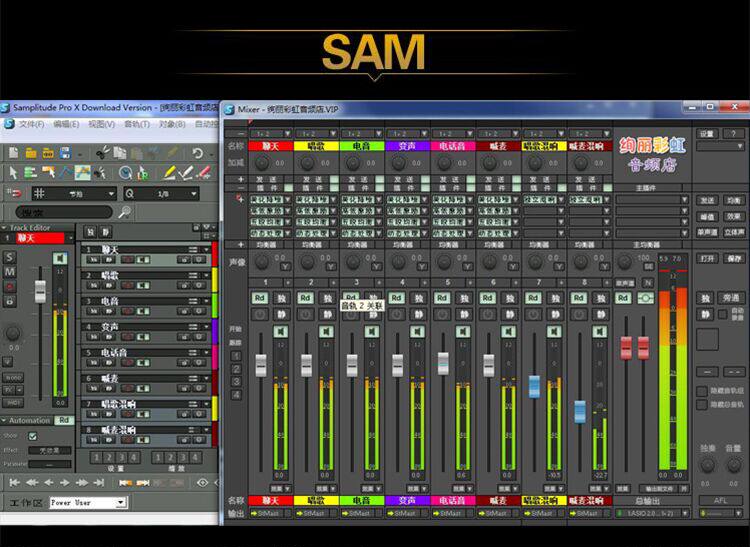The width and height of the screenshot is (750, 547).
Task: Click the open folder icon in Samplitude toolbar
Action: click(31, 153)
